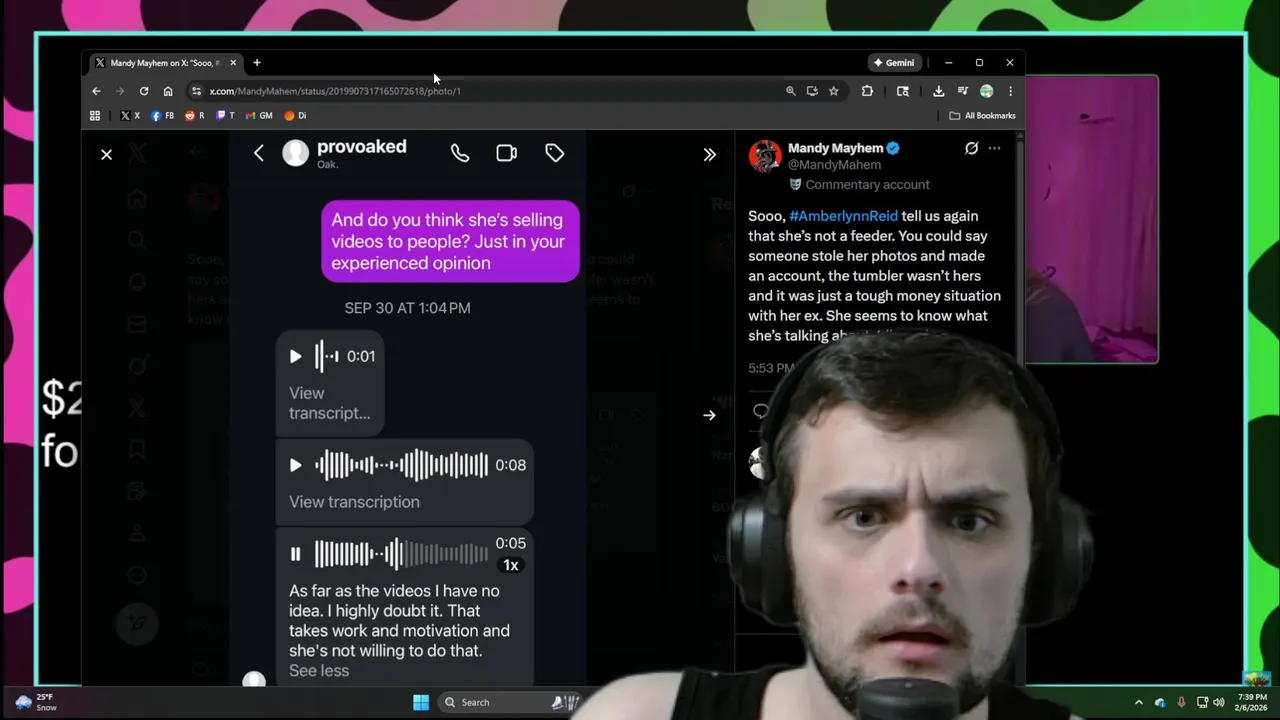Screen dimensions: 1280x720
Task: Open the X bookmark
Action: (130, 116)
